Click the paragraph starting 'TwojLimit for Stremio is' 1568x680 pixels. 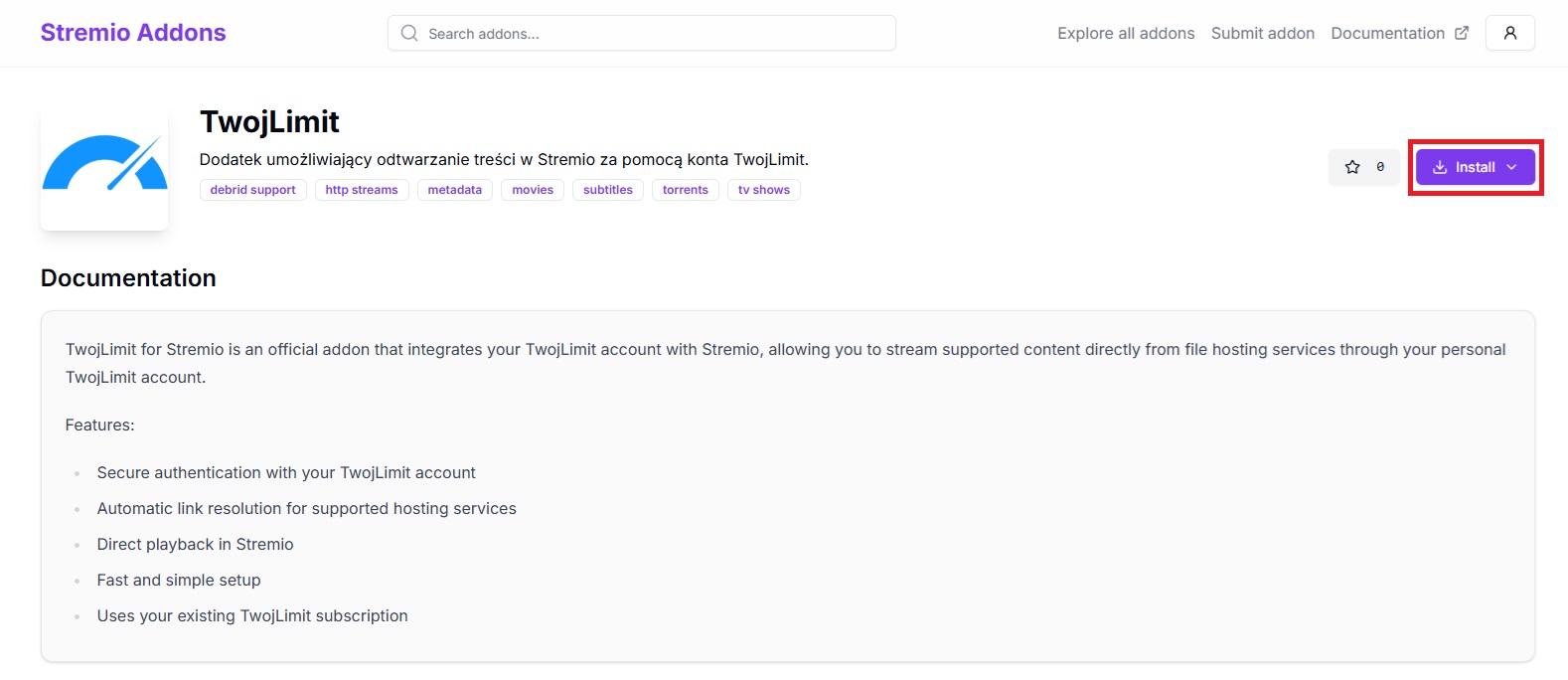pyautogui.click(x=786, y=363)
